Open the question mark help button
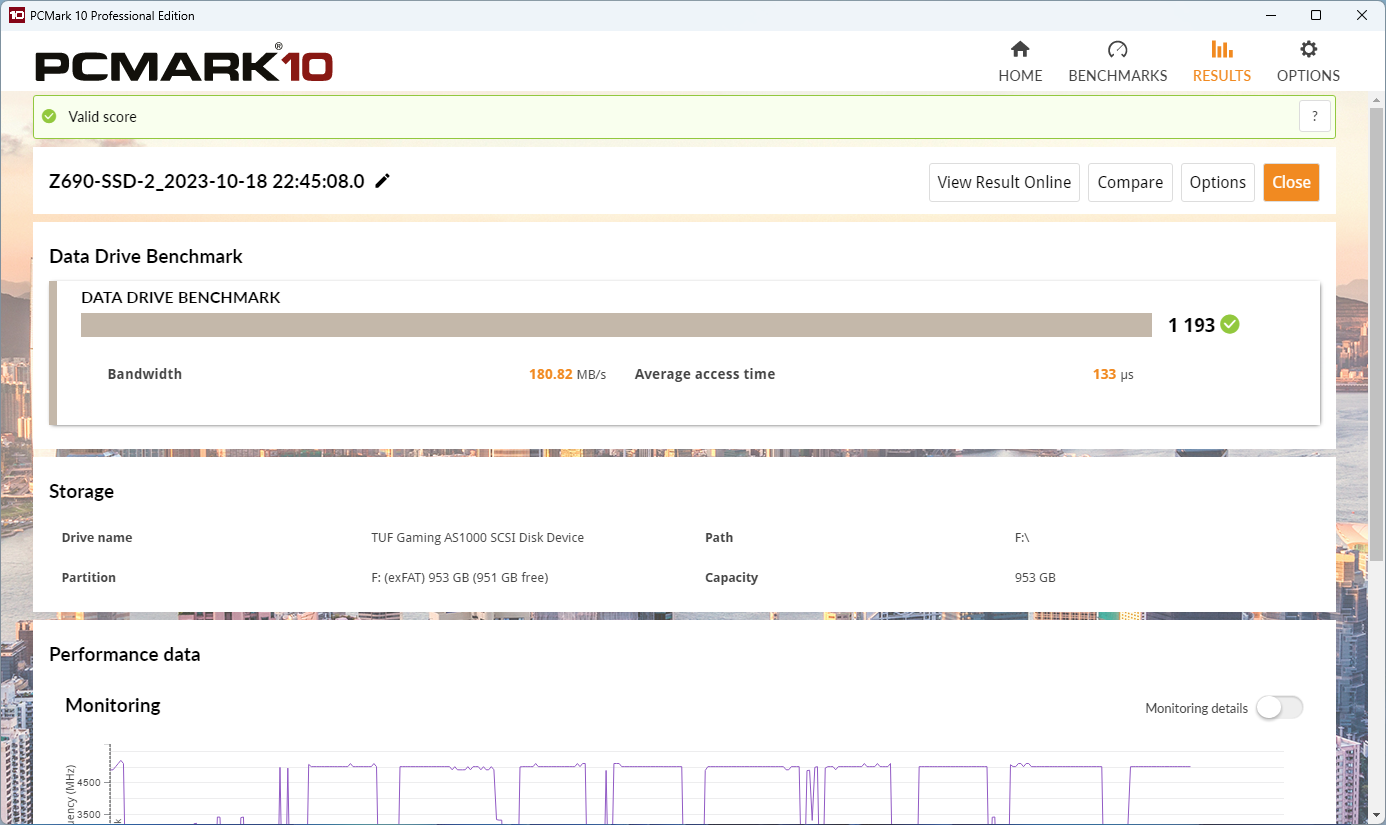 (1315, 116)
